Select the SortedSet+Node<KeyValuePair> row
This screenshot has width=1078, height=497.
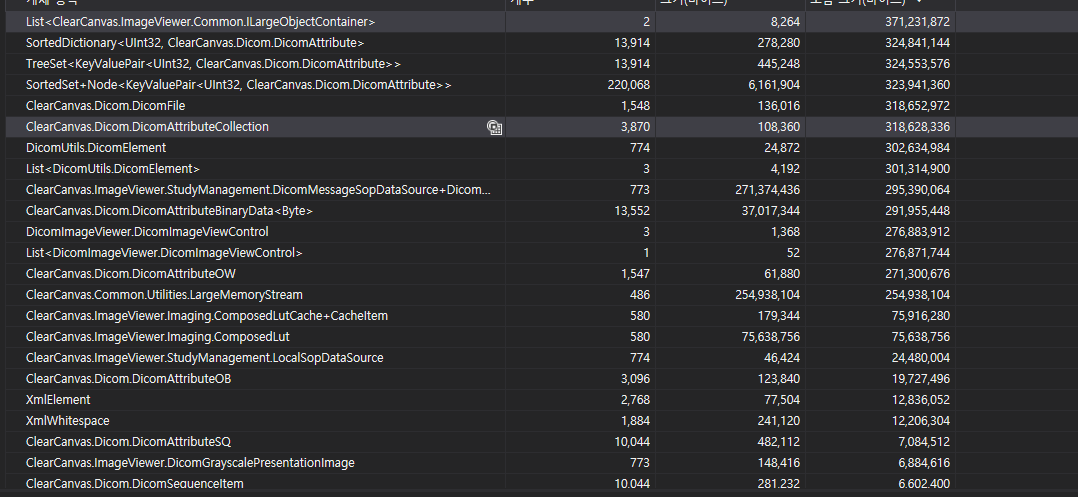(x=238, y=85)
